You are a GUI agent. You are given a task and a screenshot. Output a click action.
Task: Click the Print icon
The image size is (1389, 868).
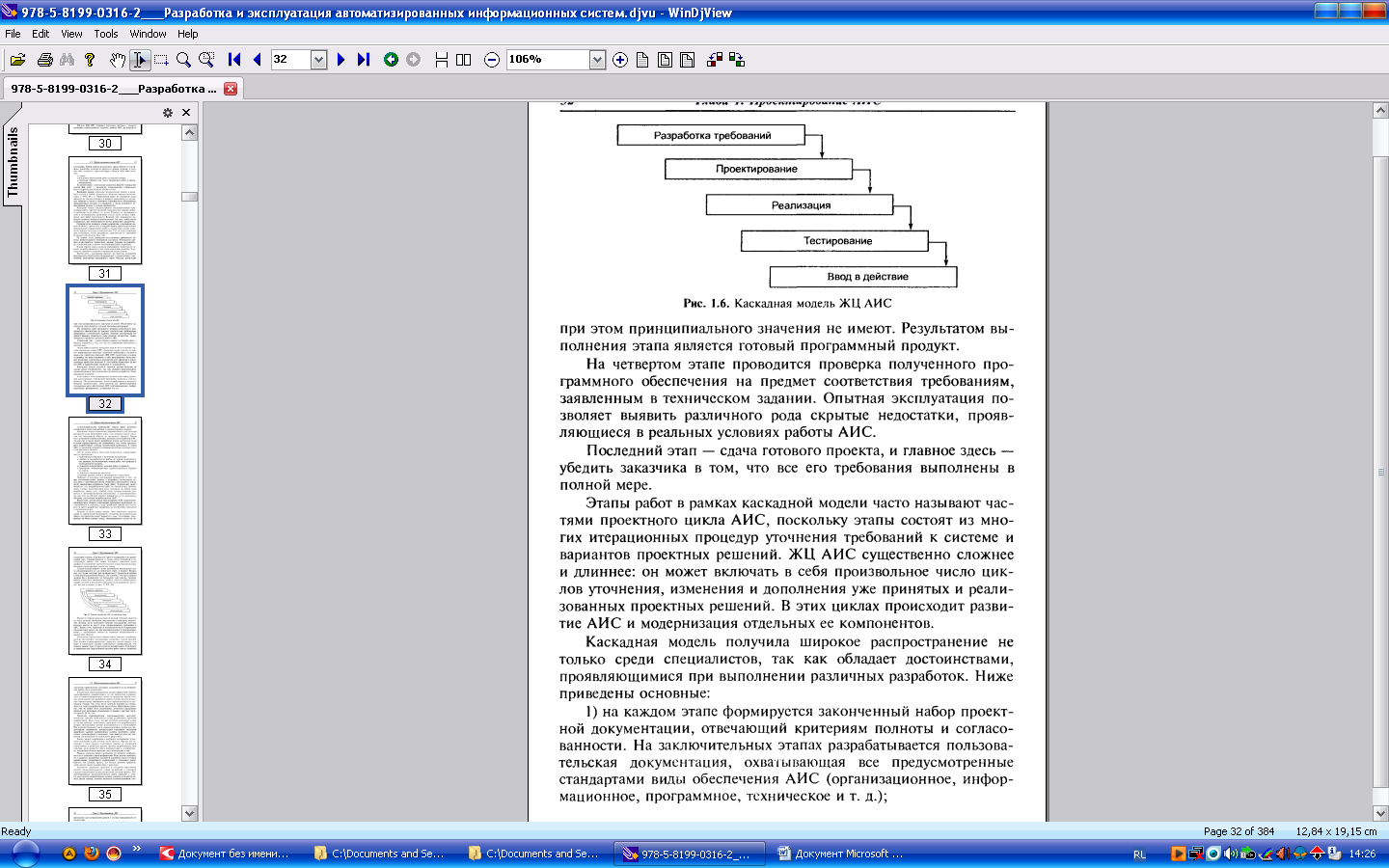44,60
